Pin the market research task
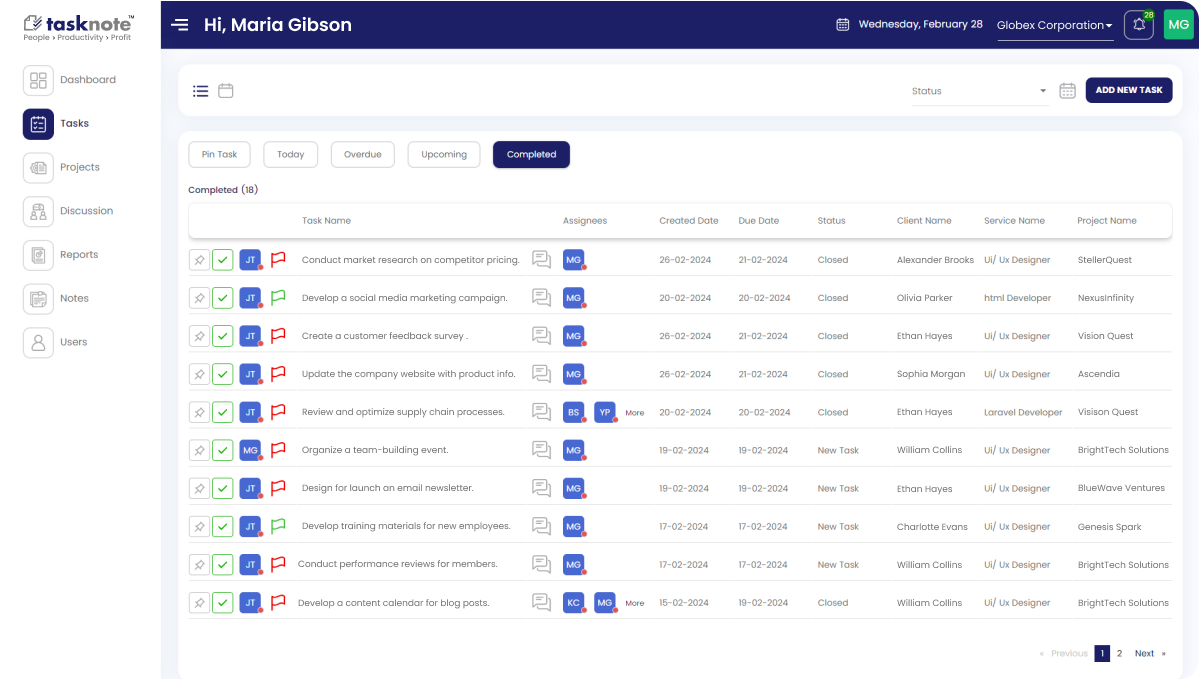The height and width of the screenshot is (680, 1200). point(199,260)
